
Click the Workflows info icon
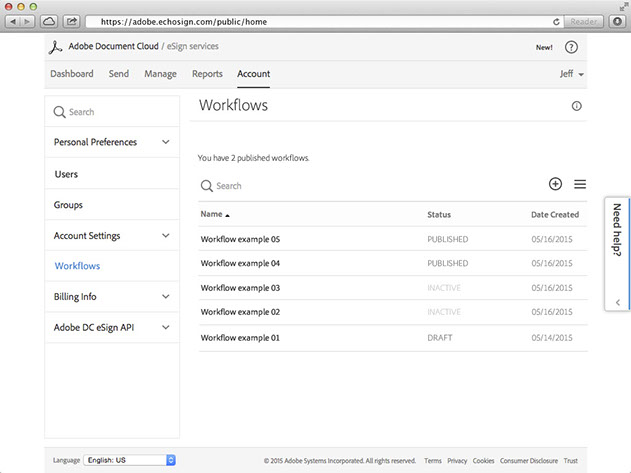(577, 106)
